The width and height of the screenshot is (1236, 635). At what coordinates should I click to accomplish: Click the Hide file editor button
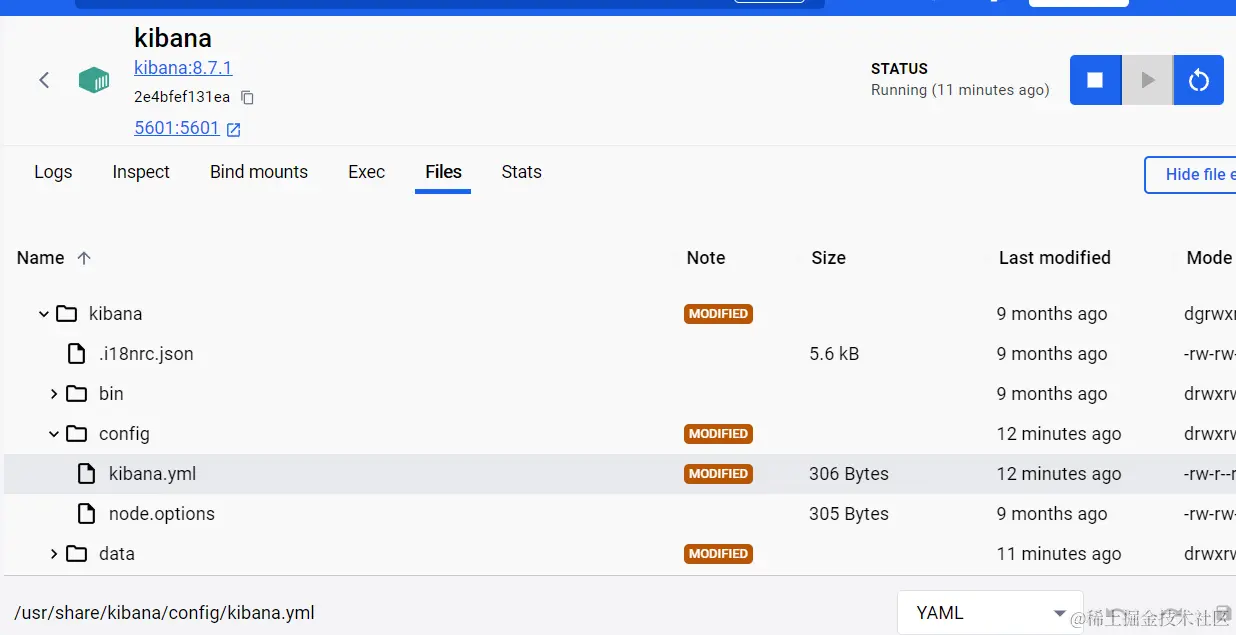click(x=1190, y=174)
